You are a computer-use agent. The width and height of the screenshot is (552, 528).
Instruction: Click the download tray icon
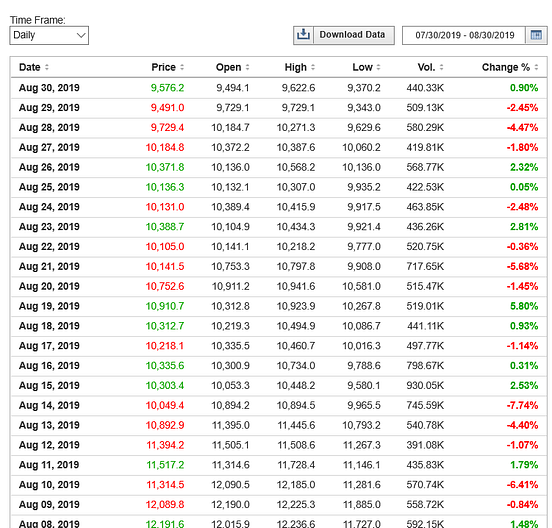[303, 35]
